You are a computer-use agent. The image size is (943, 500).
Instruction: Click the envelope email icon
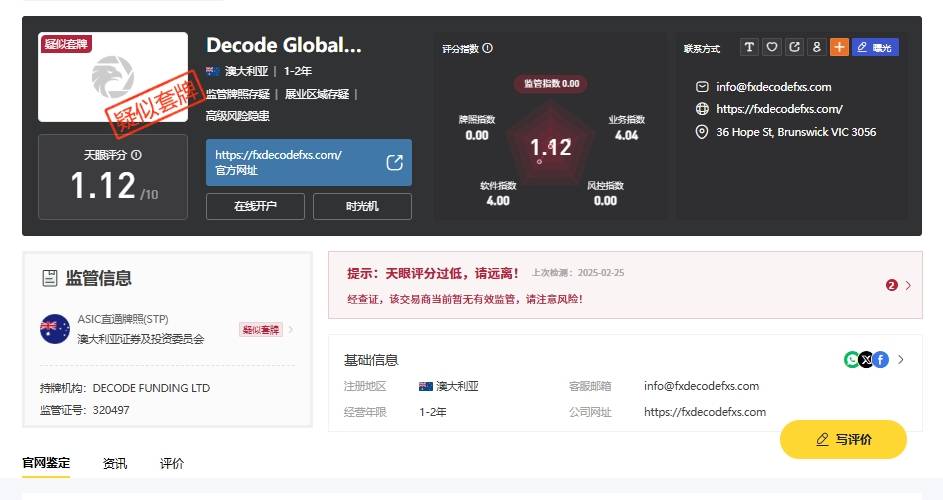702,87
